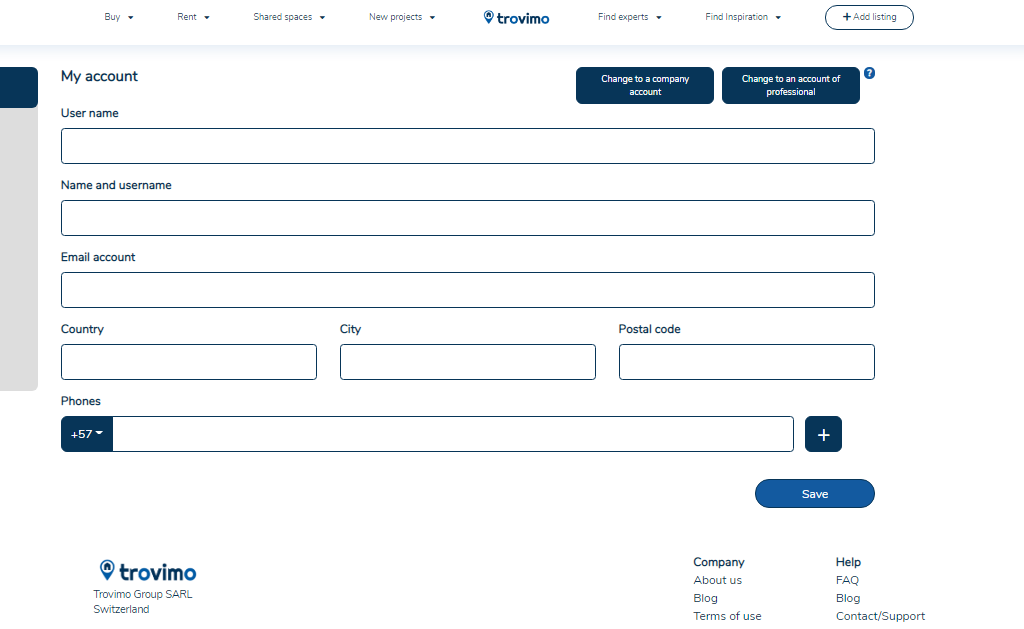Expand the New projects menu
Viewport: 1024px width, 629px height.
[402, 17]
